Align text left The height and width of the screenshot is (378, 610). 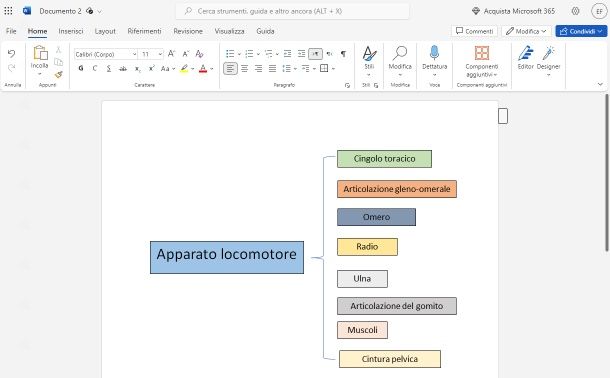click(230, 68)
